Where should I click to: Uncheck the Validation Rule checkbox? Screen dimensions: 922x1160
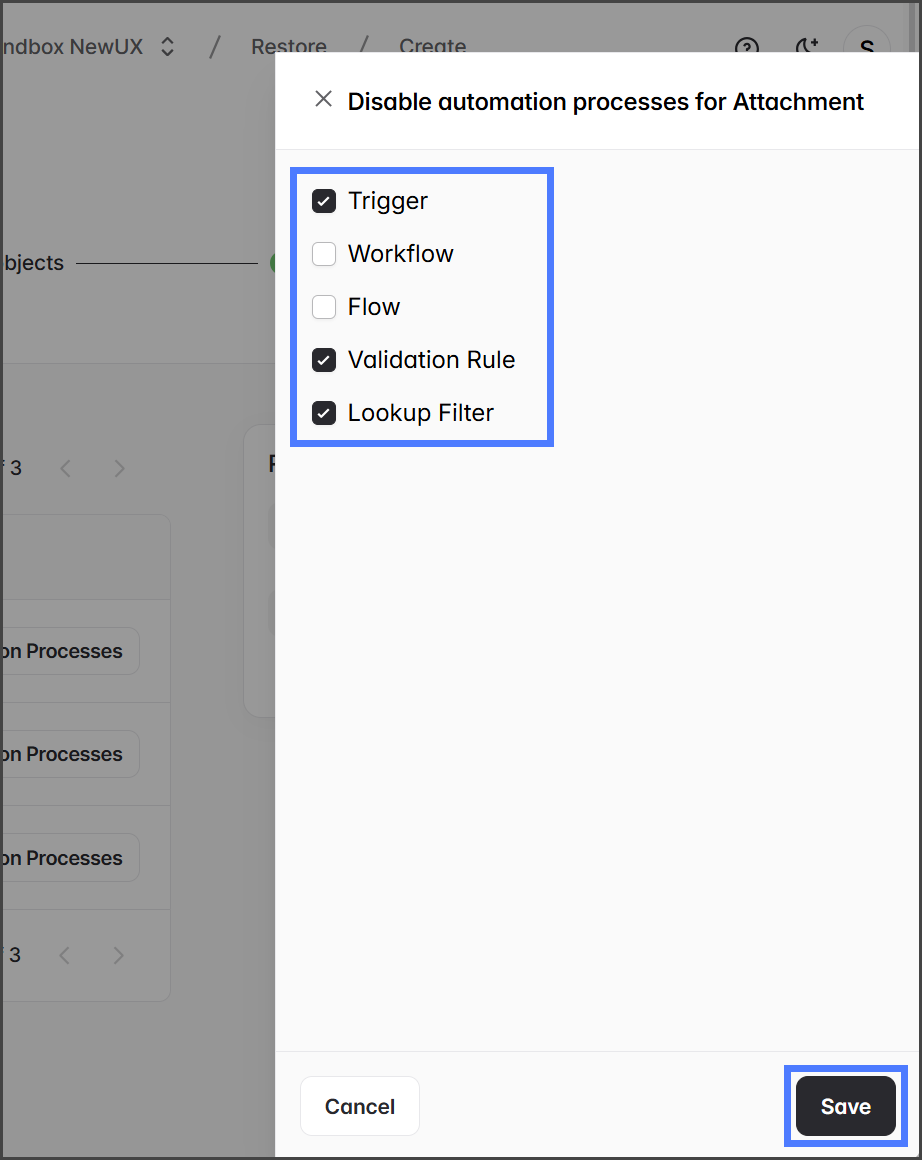pyautogui.click(x=324, y=360)
